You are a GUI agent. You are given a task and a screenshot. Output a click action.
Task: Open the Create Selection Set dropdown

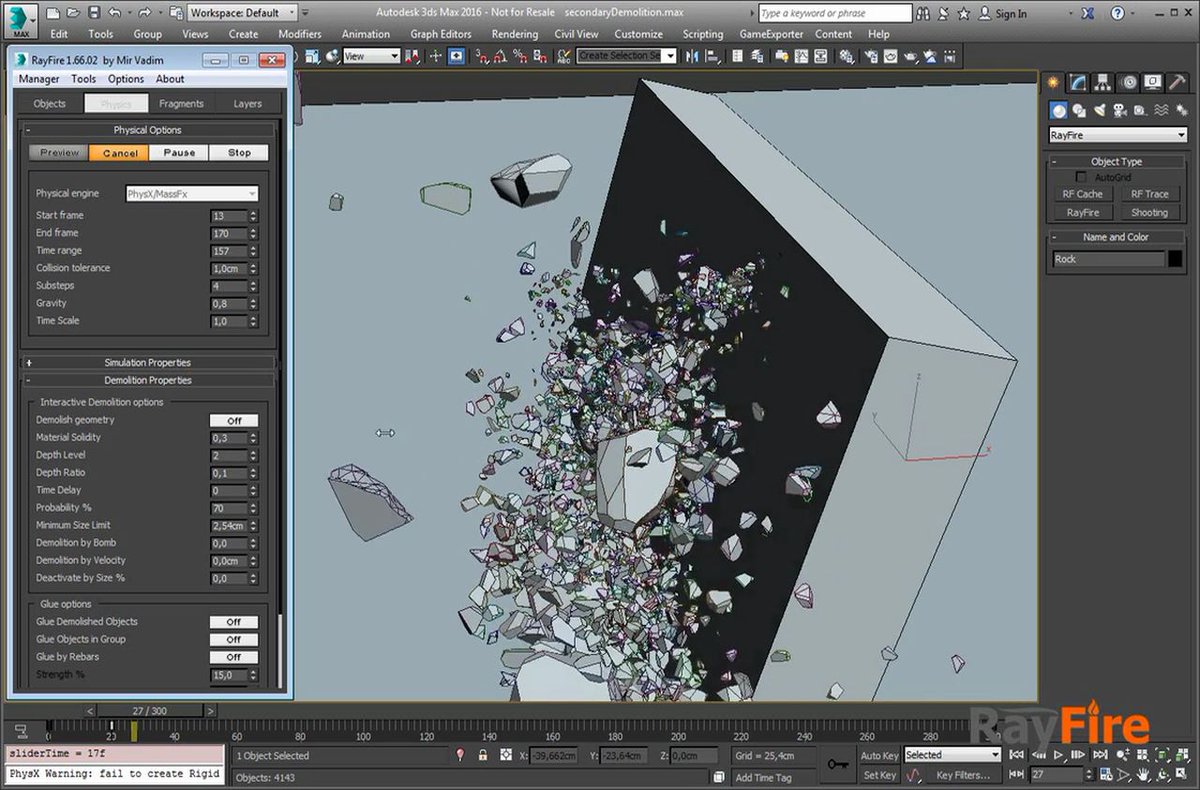(x=627, y=56)
